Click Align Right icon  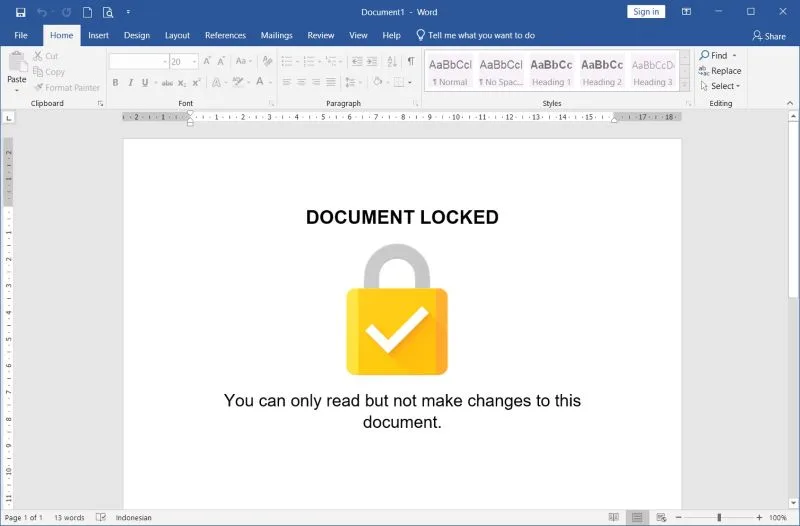tap(316, 82)
